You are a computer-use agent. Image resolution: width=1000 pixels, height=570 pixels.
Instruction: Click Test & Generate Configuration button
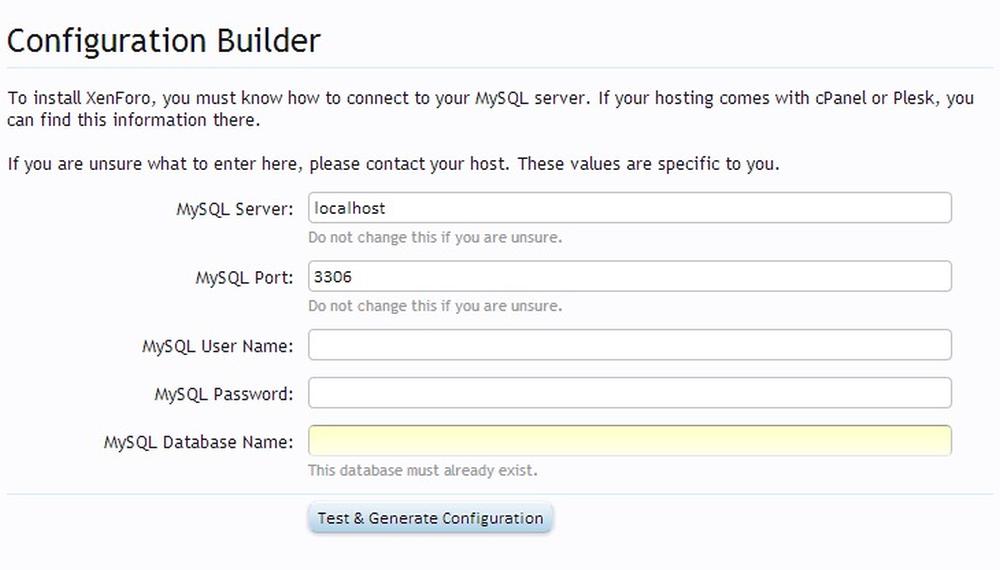pos(430,518)
